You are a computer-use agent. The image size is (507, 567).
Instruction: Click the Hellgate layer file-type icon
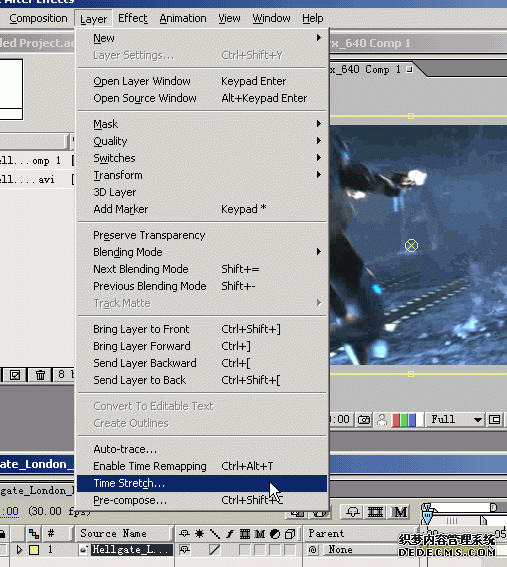click(84, 550)
